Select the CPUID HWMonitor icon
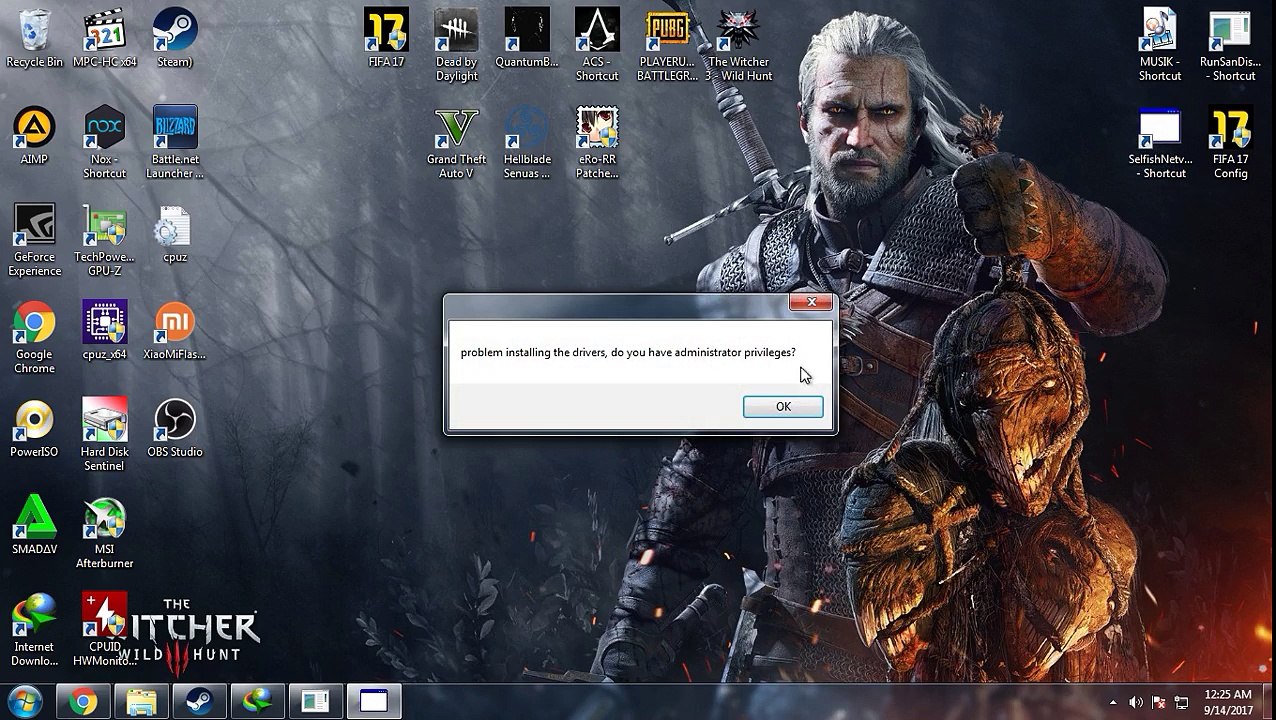Viewport: 1276px width, 720px height. click(x=105, y=630)
